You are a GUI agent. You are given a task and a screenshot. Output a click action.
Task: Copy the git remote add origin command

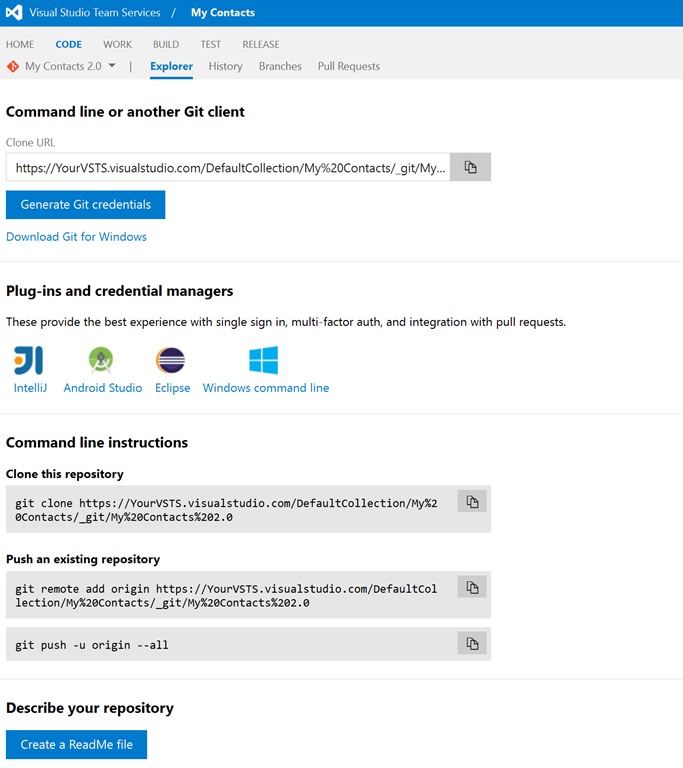coord(472,587)
